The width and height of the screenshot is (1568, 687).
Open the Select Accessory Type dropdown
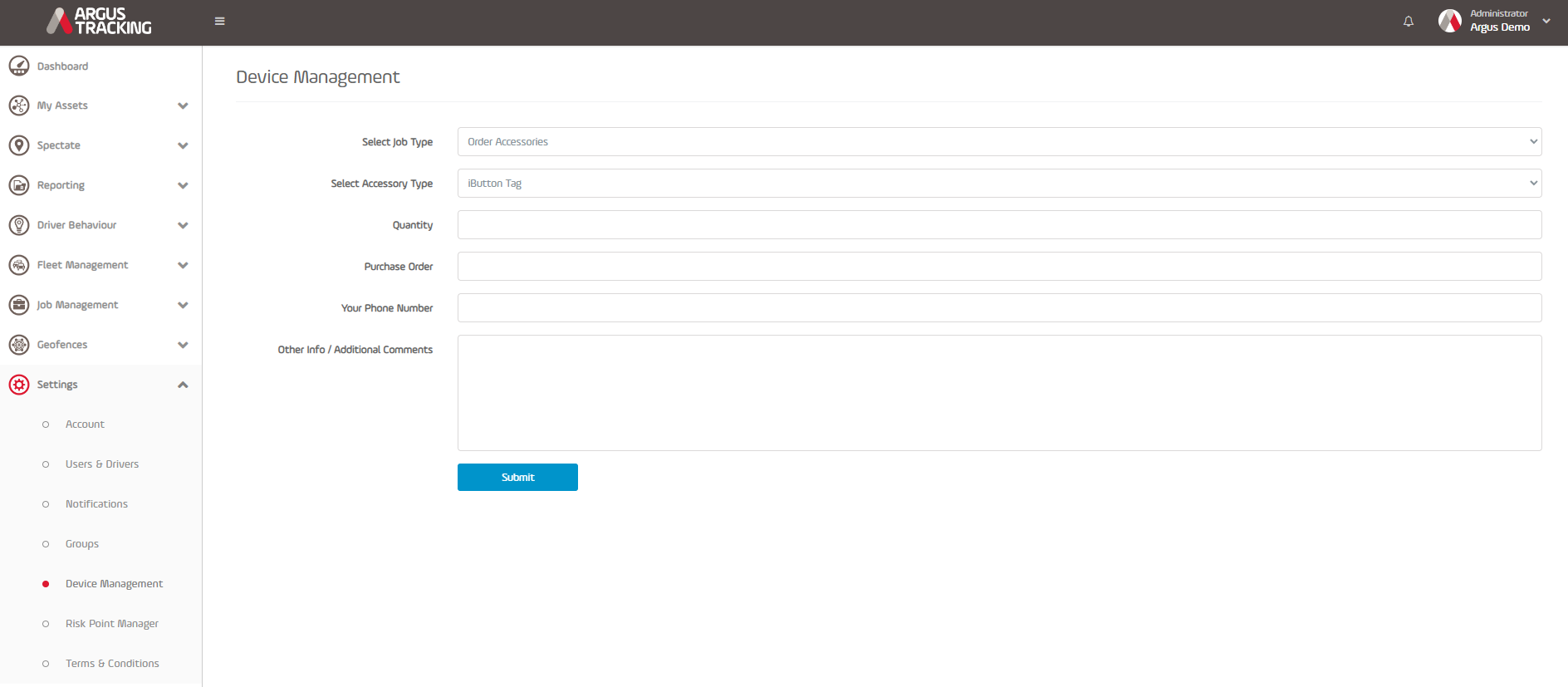(x=999, y=184)
